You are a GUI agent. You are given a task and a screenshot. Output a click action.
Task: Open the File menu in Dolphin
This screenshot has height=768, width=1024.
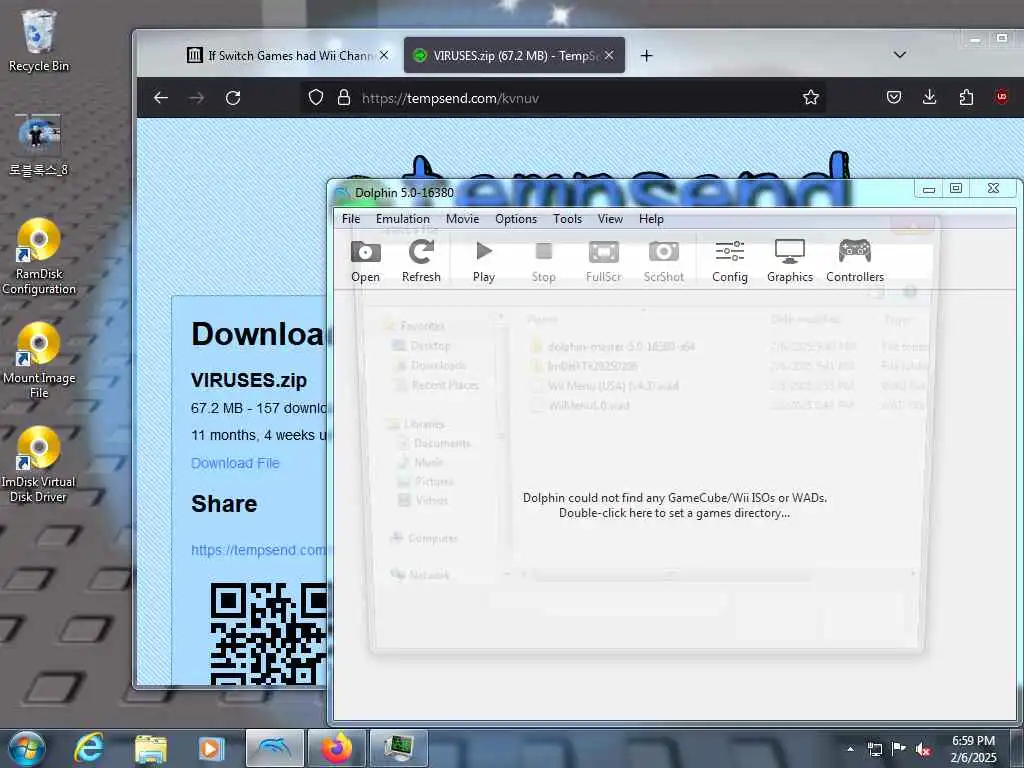point(351,219)
